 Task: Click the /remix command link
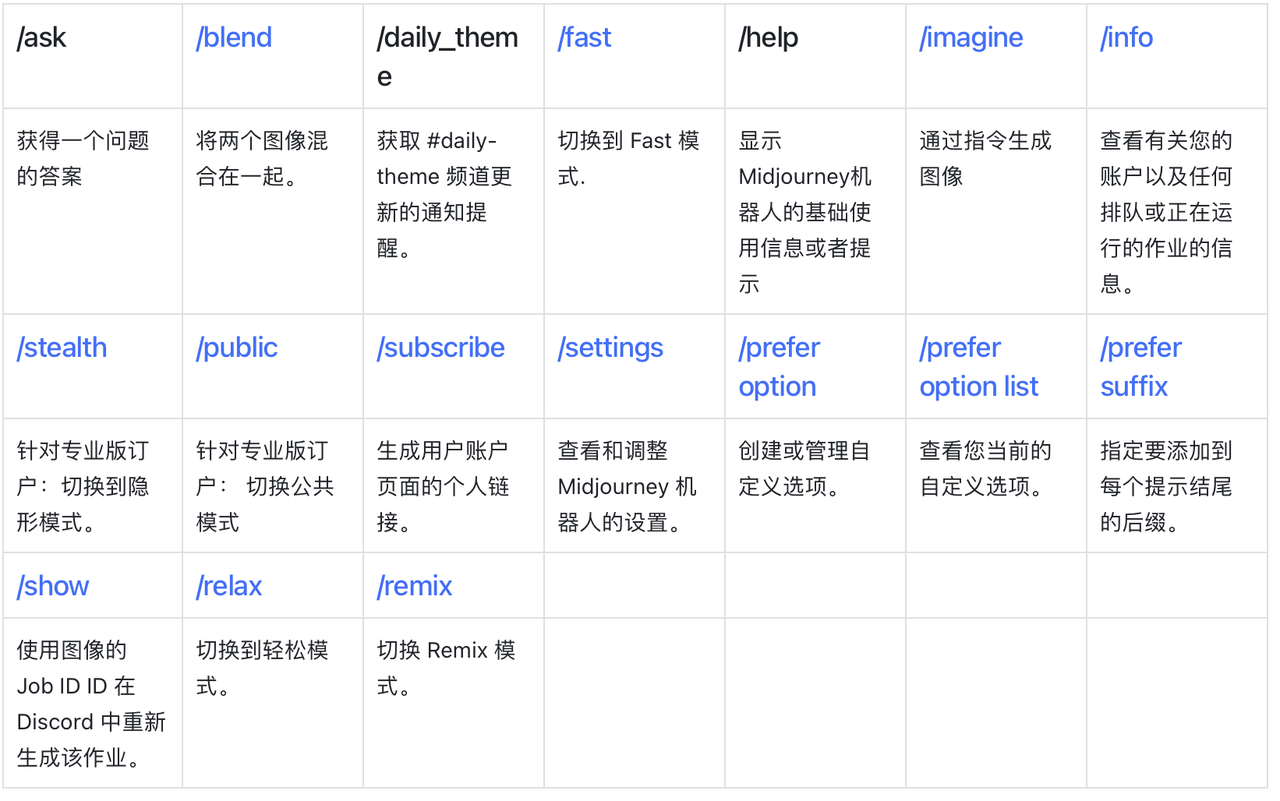point(415,586)
